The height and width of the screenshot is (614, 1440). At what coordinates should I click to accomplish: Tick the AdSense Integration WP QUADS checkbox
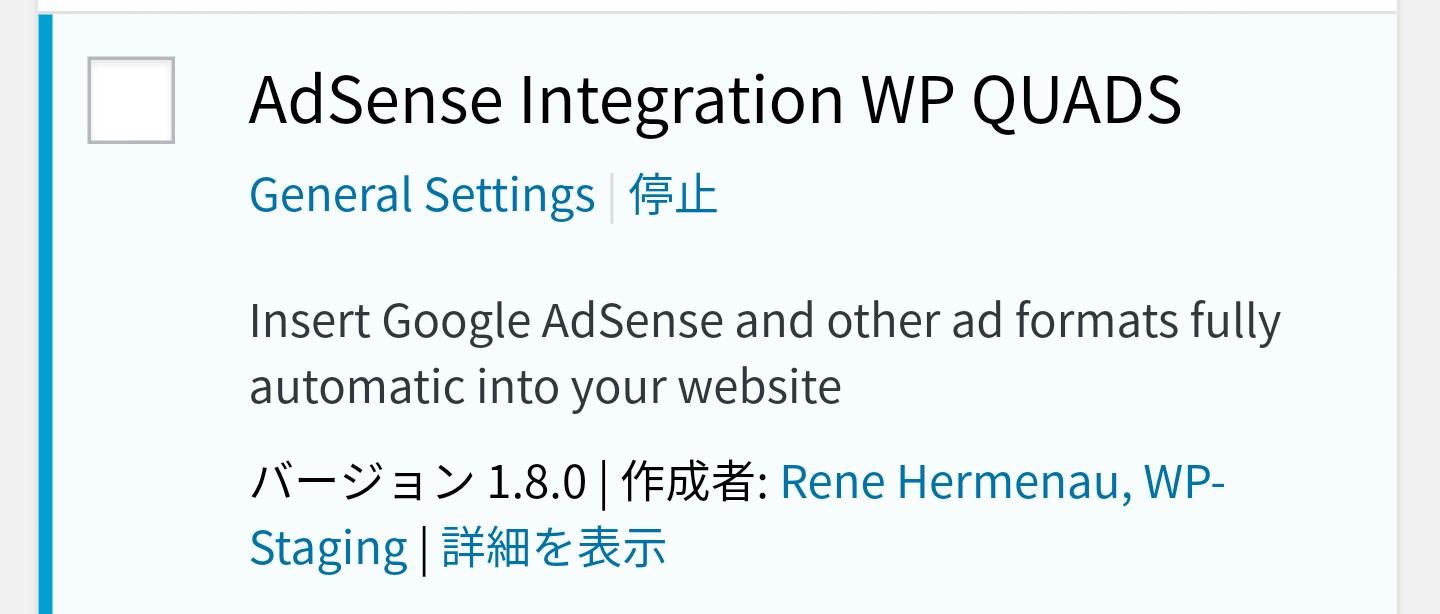(x=131, y=100)
